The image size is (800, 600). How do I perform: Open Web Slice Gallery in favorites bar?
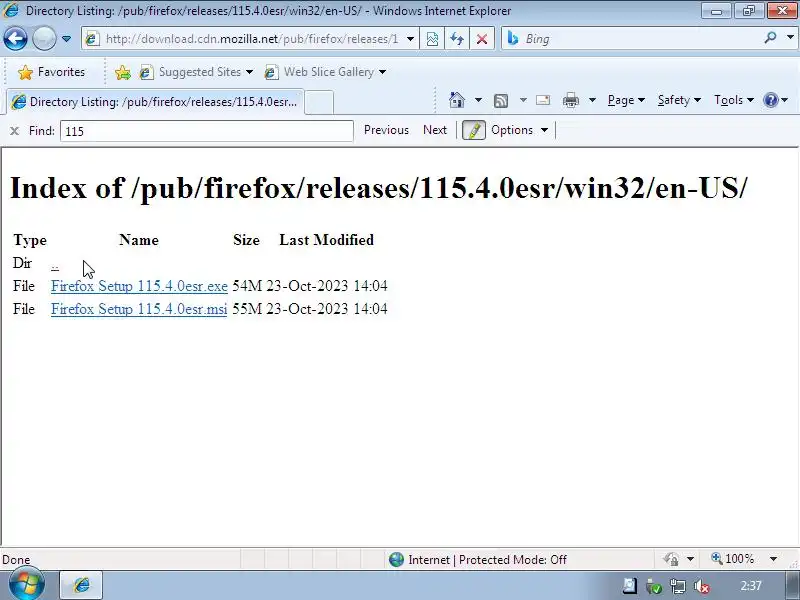click(319, 72)
